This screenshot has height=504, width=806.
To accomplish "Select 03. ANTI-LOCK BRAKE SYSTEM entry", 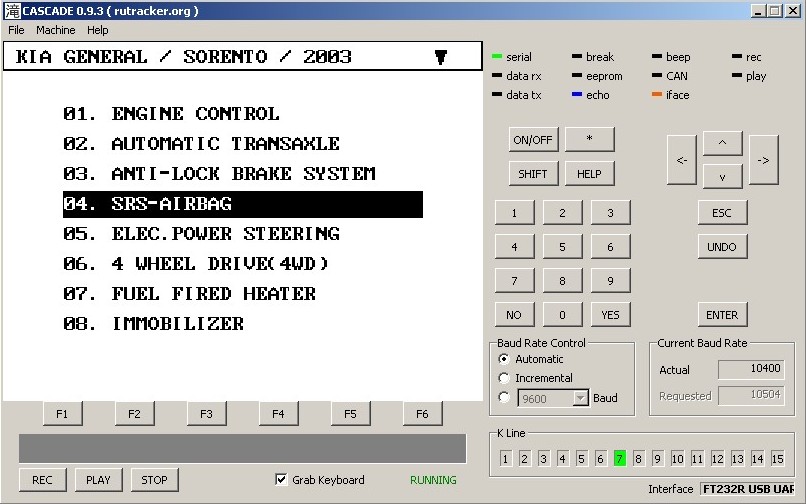I will pos(219,174).
